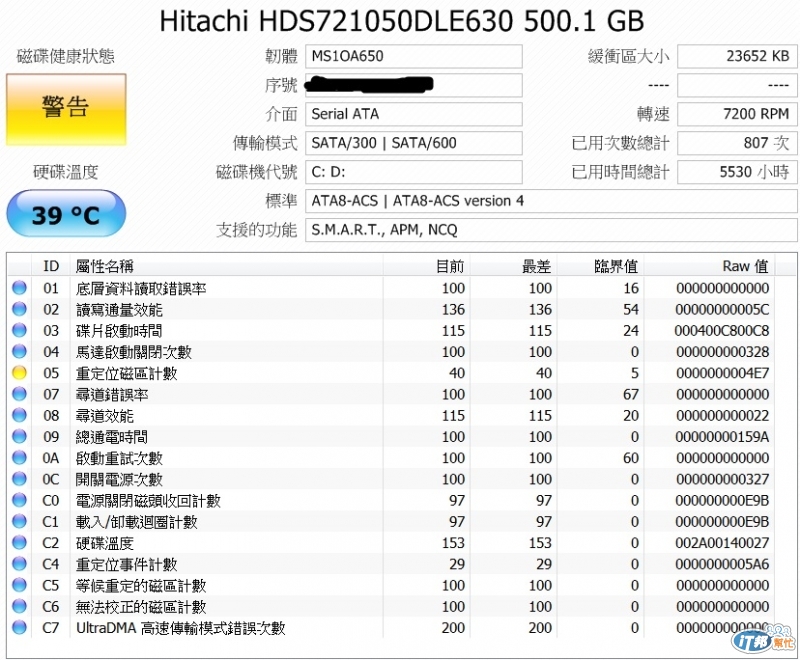
Task: Click the blue status icon for attribute C4
Action: 19,564
